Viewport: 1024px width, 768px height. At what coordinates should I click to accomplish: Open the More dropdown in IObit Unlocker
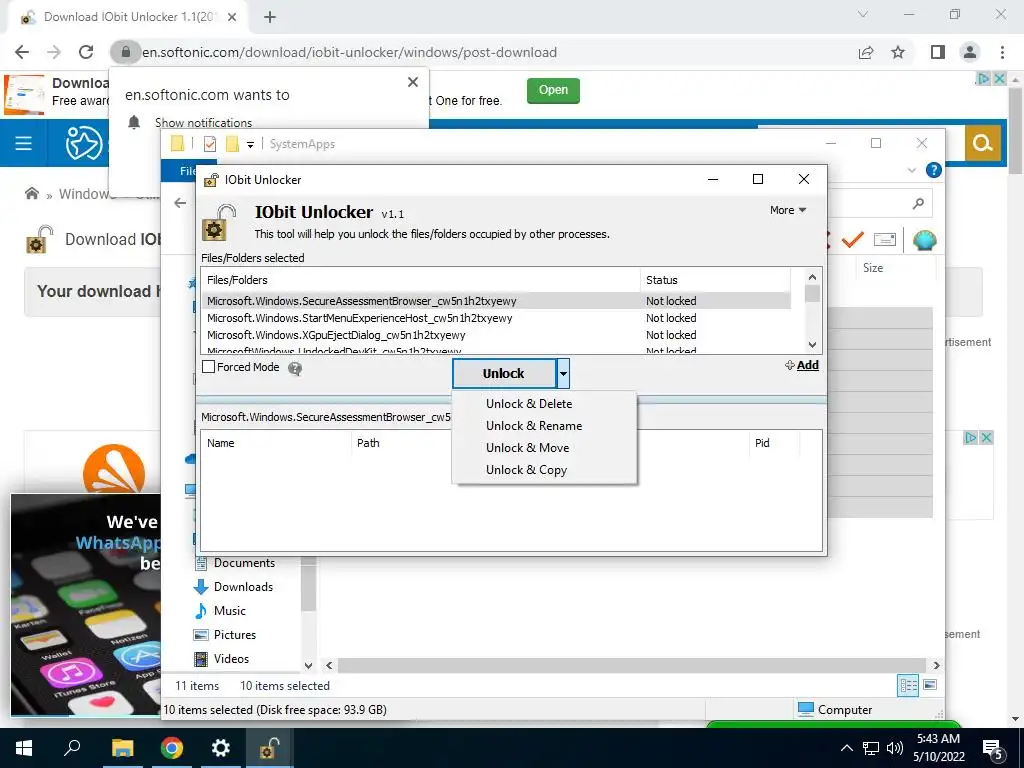click(788, 210)
